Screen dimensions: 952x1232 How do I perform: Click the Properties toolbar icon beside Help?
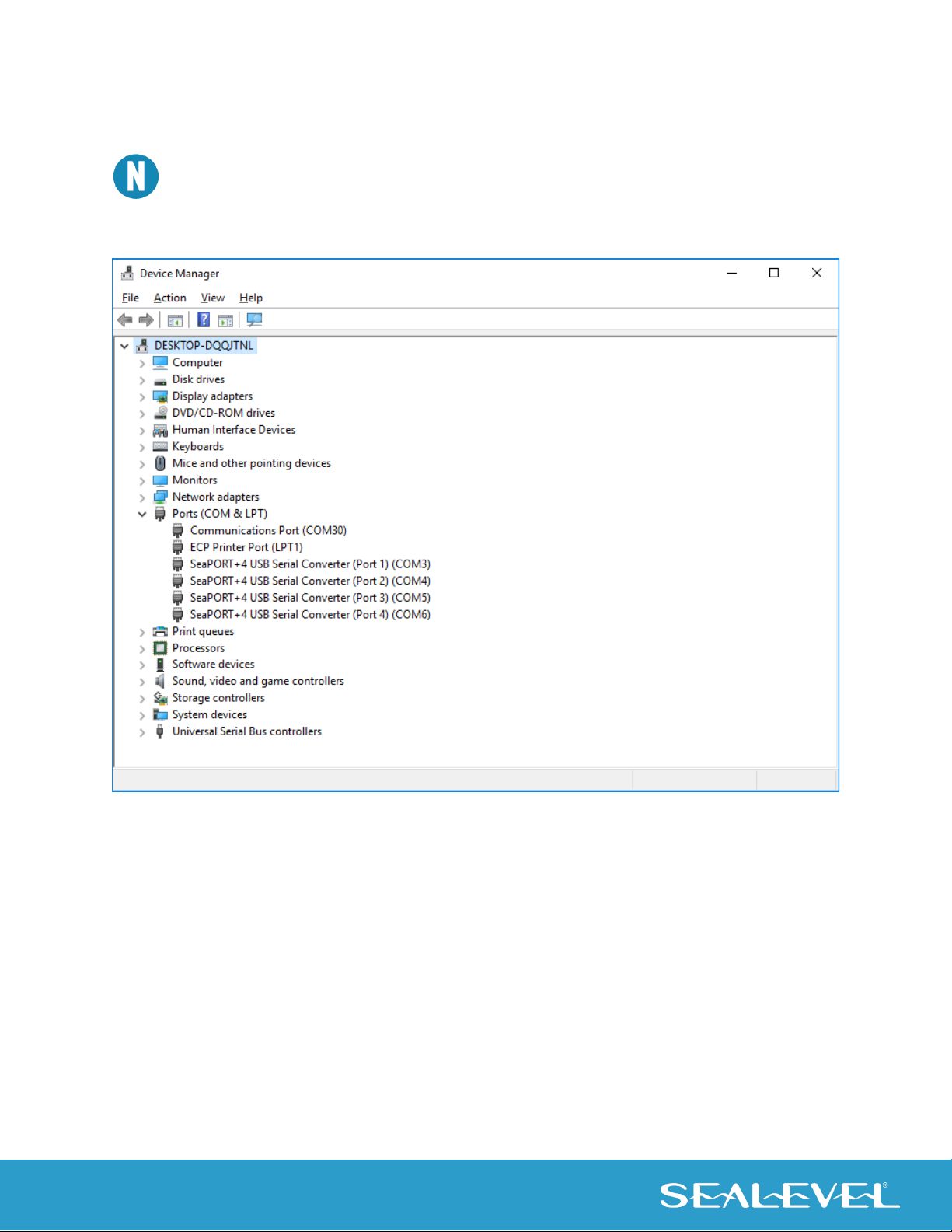tap(225, 320)
